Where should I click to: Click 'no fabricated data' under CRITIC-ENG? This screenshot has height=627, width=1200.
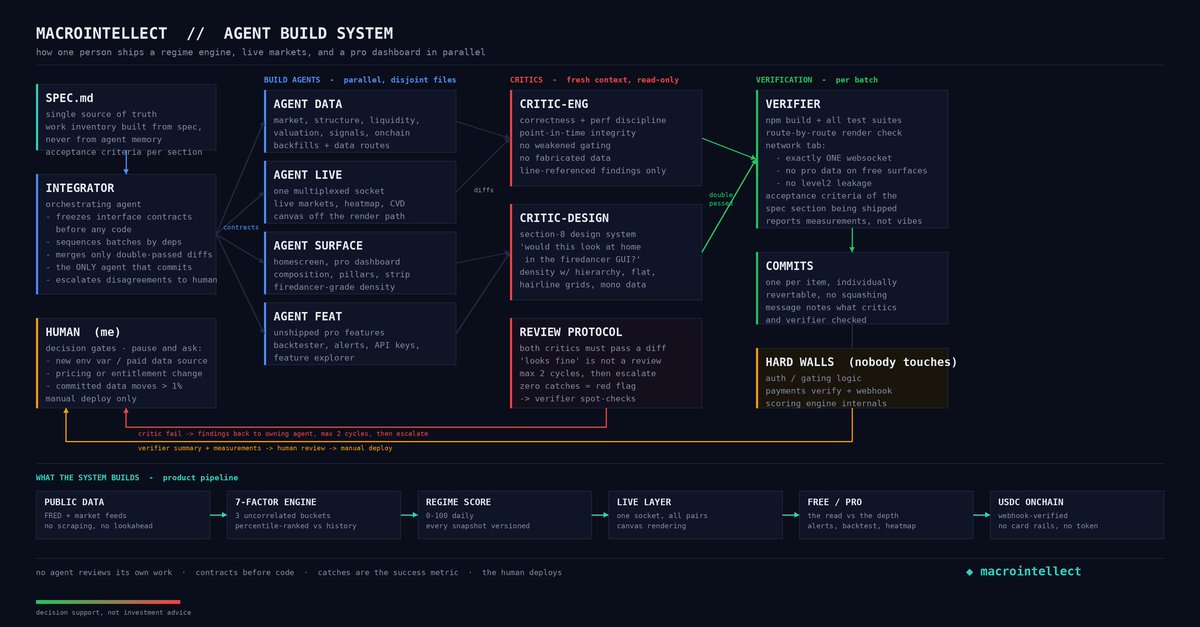click(x=566, y=158)
